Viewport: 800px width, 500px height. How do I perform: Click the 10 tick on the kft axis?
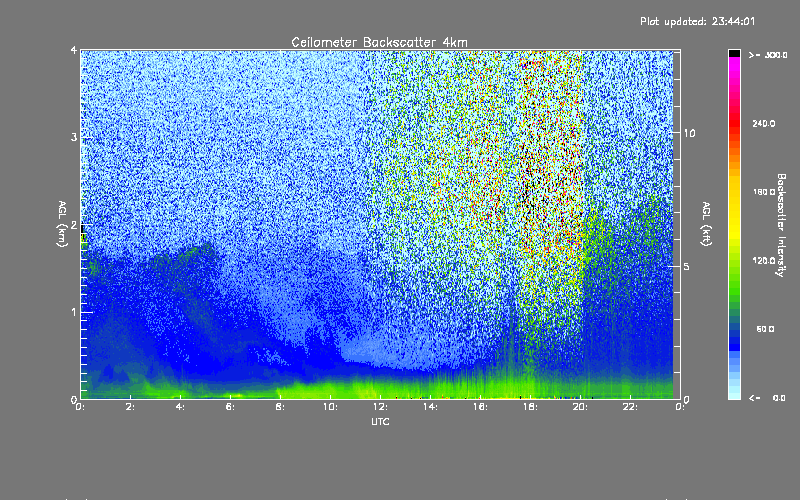(689, 133)
